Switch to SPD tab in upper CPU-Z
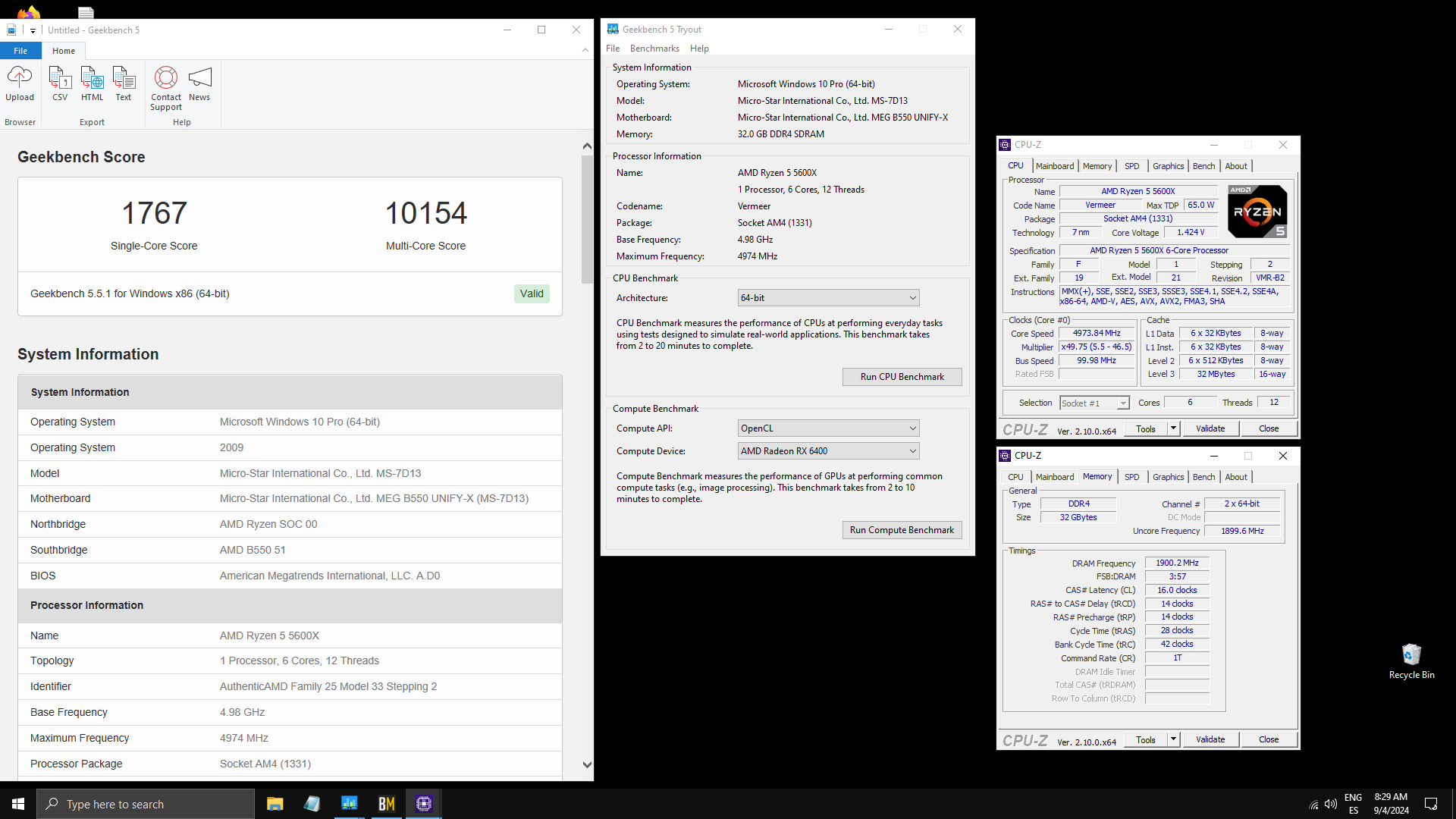Image resolution: width=1456 pixels, height=819 pixels. pyautogui.click(x=1131, y=166)
